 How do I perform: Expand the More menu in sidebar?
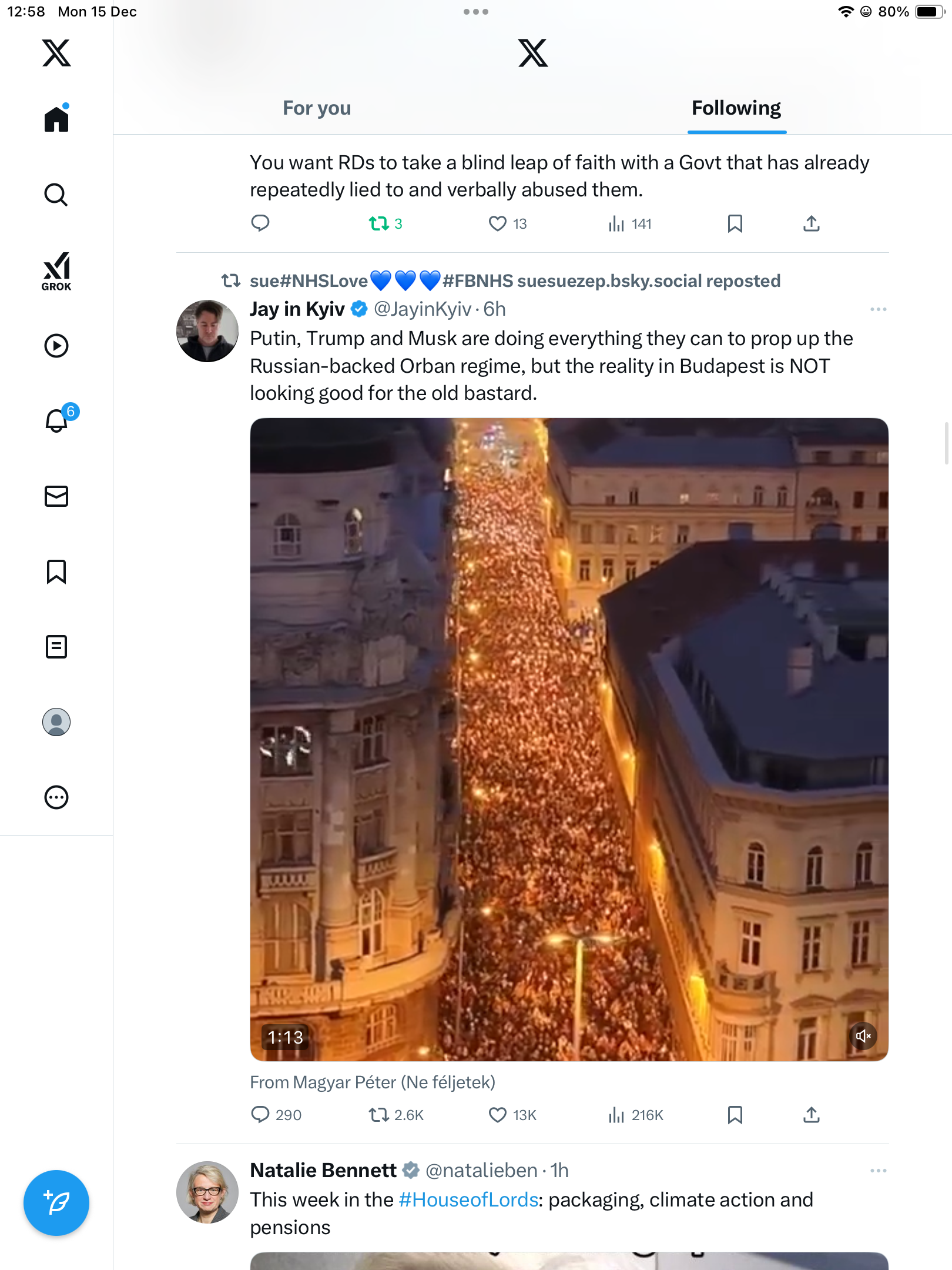click(56, 797)
